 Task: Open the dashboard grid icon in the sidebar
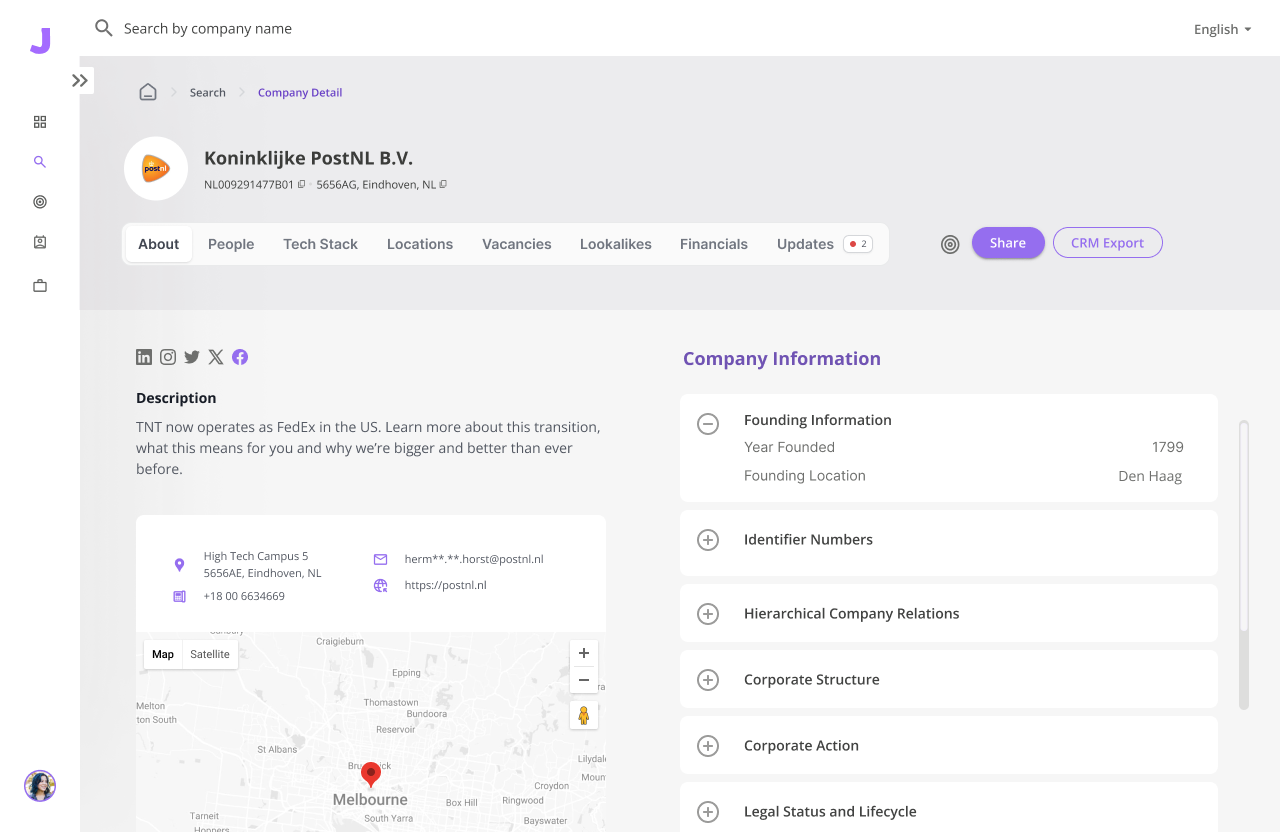(40, 122)
